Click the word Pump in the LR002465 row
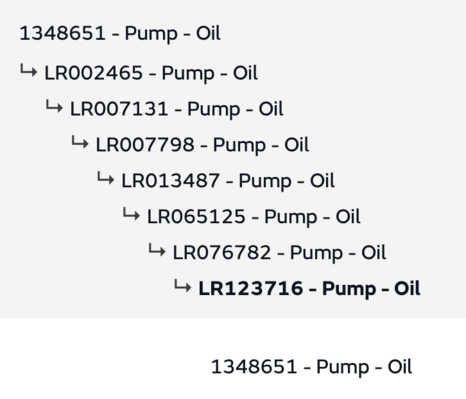Image resolution: width=466 pixels, height=399 pixels. tap(188, 74)
